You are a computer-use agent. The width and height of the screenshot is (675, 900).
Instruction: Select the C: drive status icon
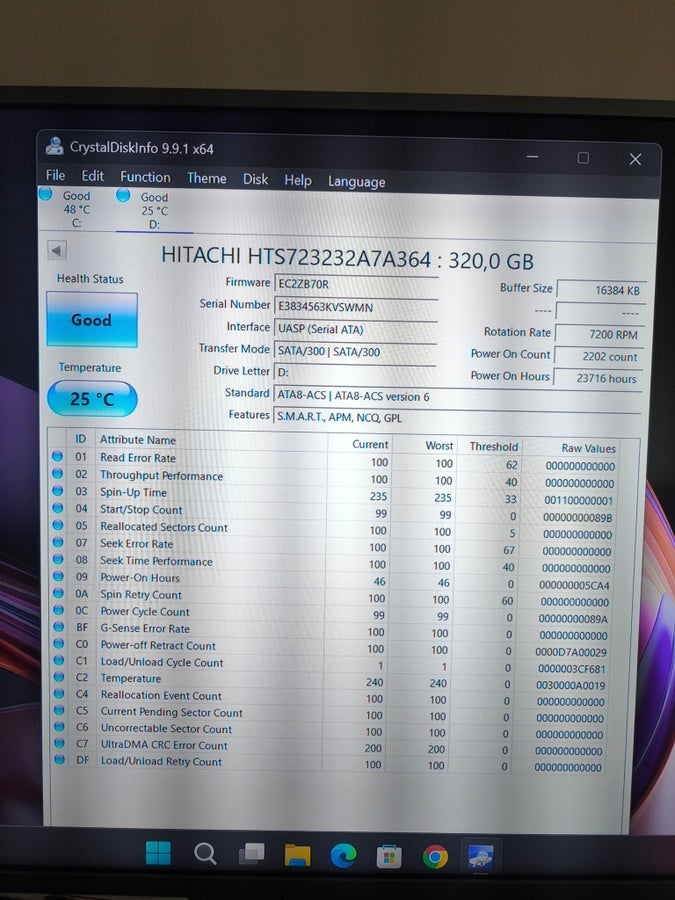[x=45, y=194]
